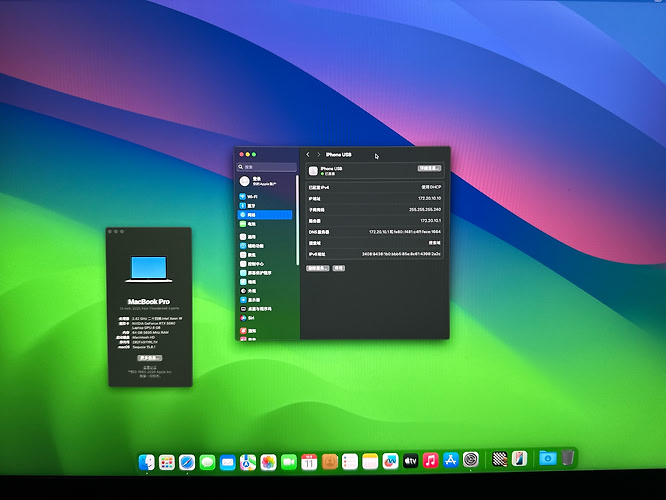666x500 pixels.
Task: Open Bluetooth settings in the sidebar
Action: [x=265, y=206]
